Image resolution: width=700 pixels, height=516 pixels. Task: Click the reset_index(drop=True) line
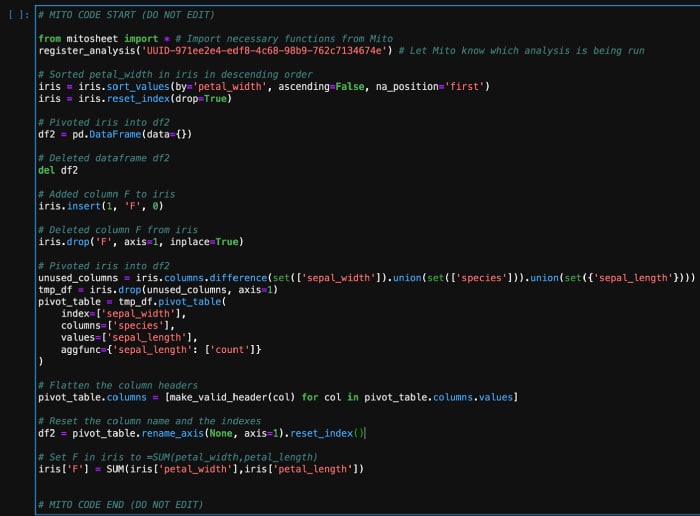click(x=135, y=98)
